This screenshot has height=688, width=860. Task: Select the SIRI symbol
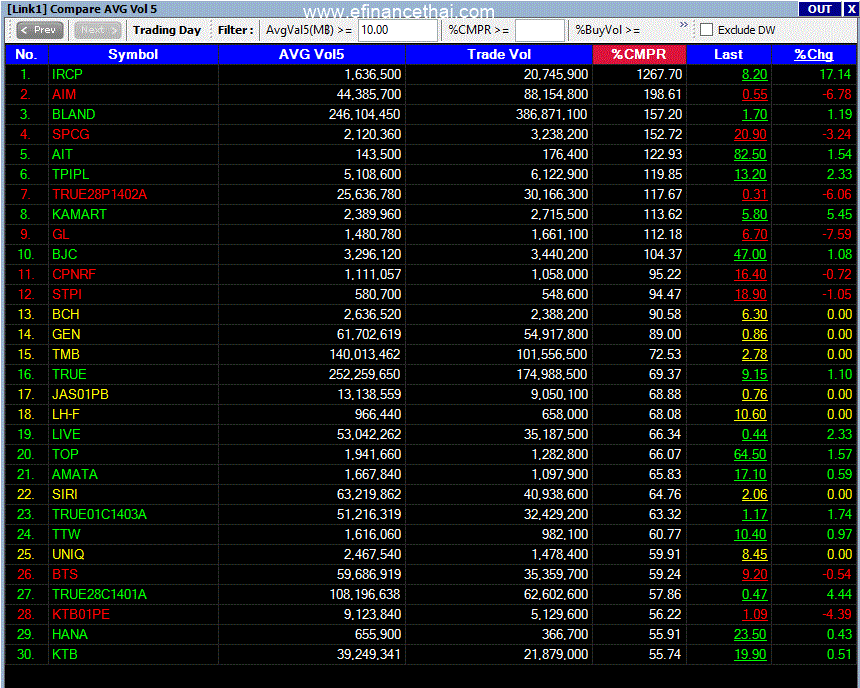click(64, 495)
